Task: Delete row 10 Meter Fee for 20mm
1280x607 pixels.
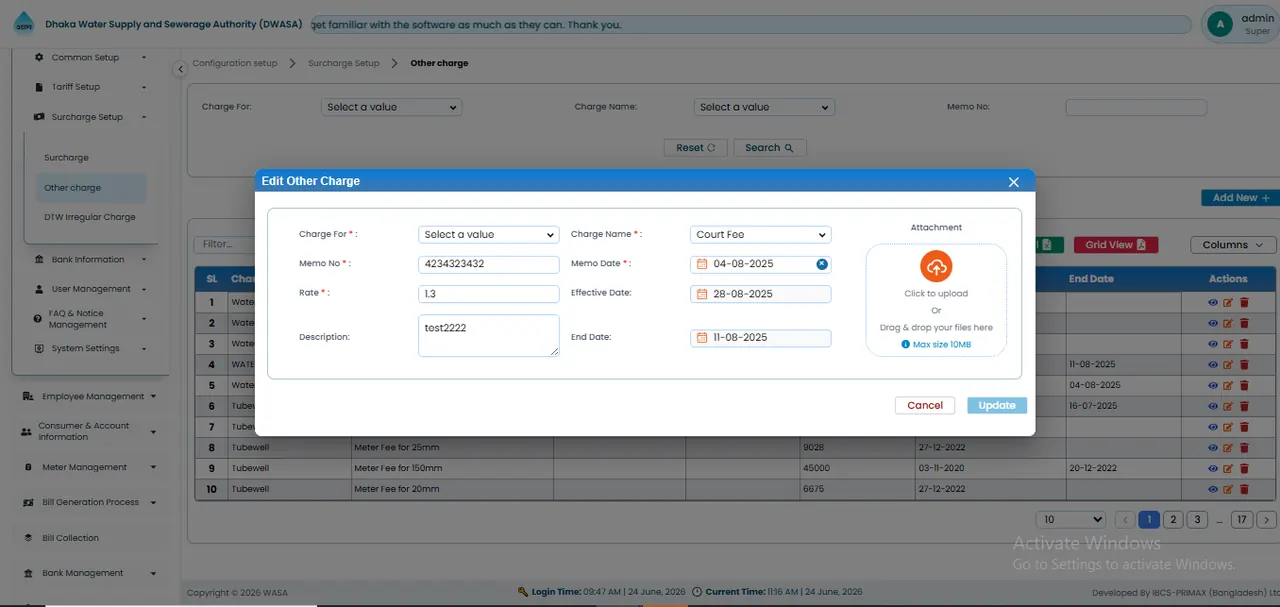Action: coord(1245,489)
